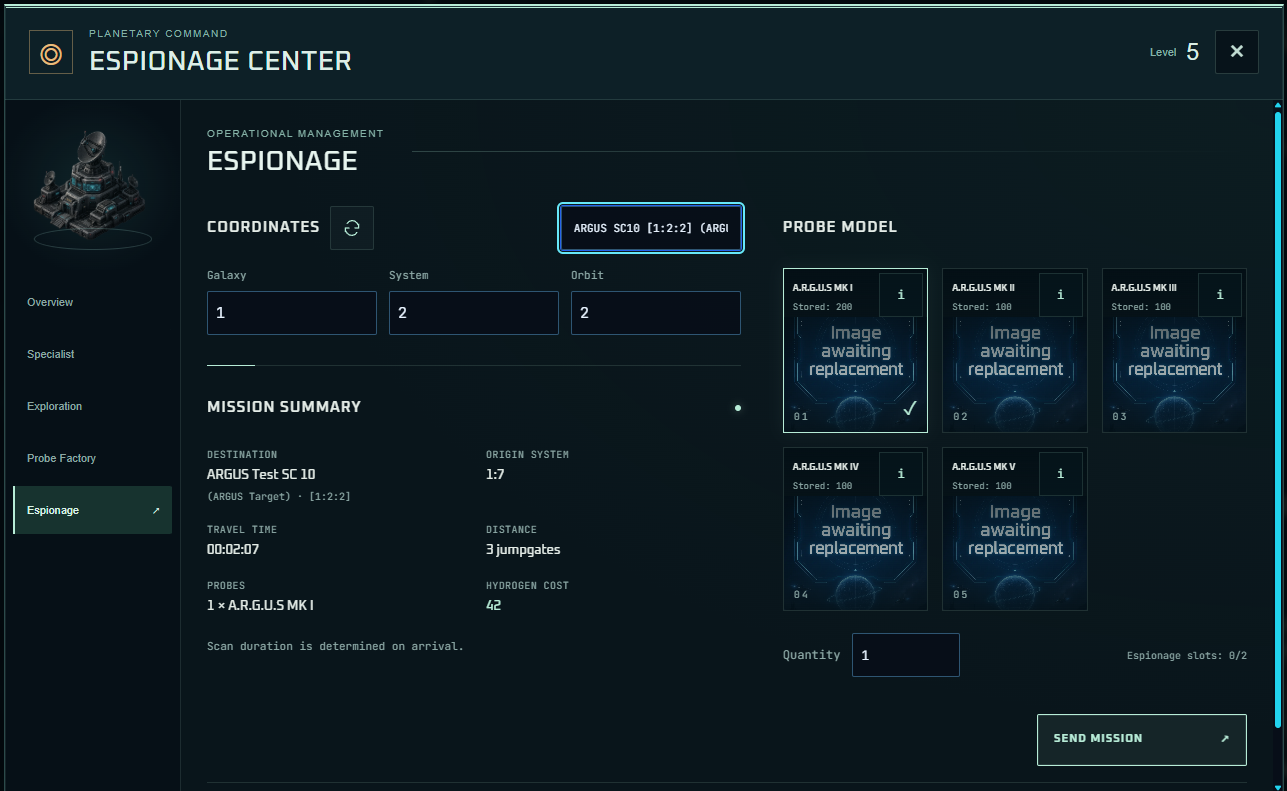Open info for A.R.G.U.S MK V
Viewport: 1287px width, 791px height.
1060,474
